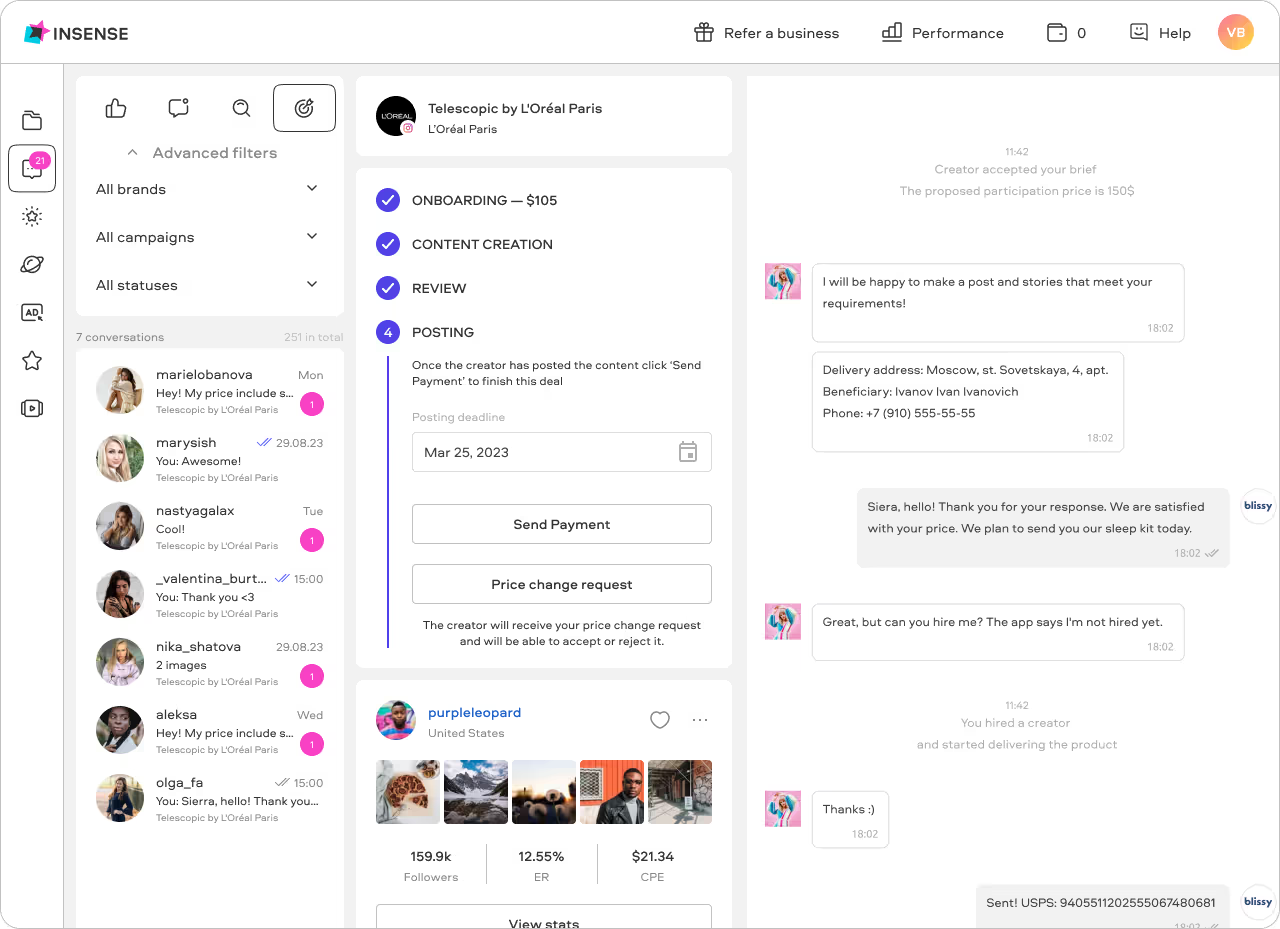Select the thumbs-up filter tab
Image resolution: width=1280 pixels, height=929 pixels.
(x=116, y=108)
